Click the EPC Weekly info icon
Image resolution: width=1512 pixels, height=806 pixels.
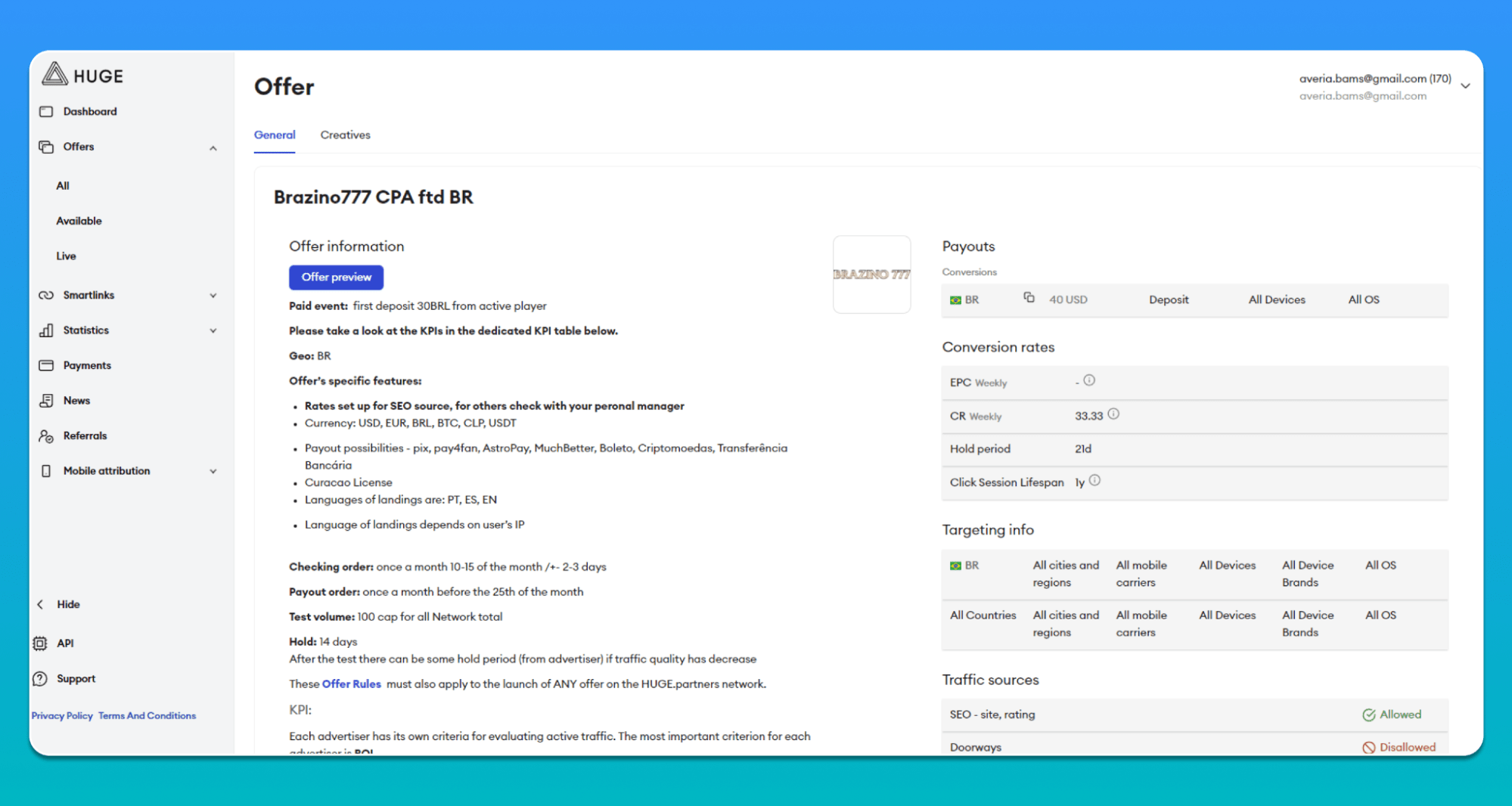pos(1089,381)
